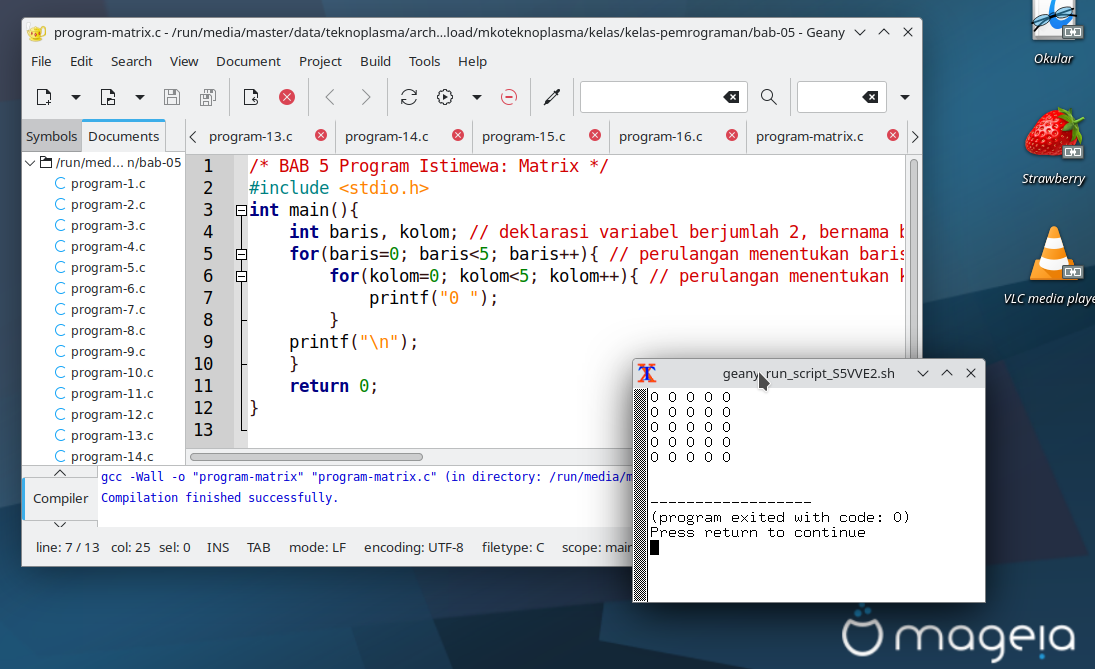Viewport: 1095px width, 669px height.
Task: Build the current file gear icon
Action: tap(445, 97)
